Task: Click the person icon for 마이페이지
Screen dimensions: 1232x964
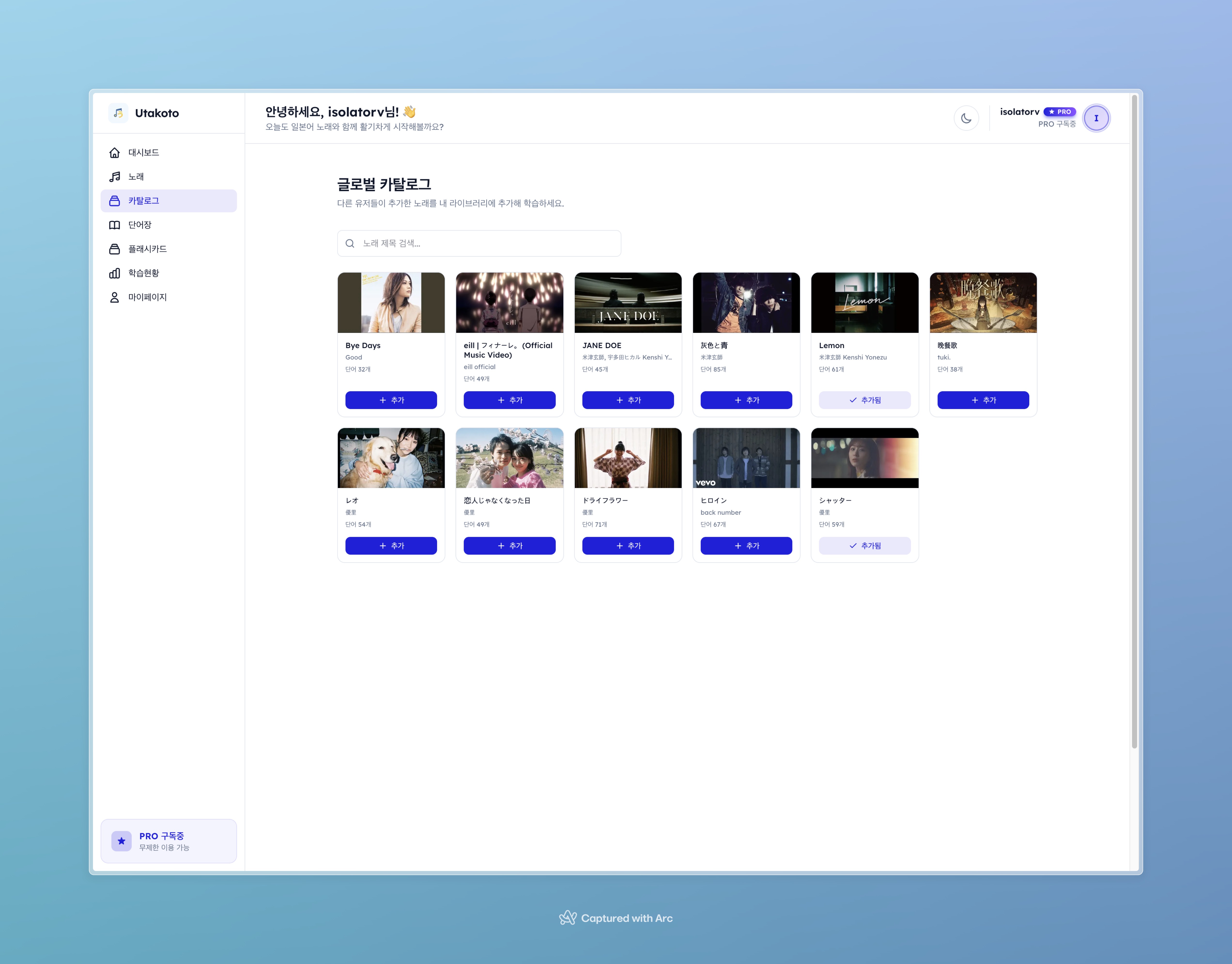Action: click(x=115, y=297)
